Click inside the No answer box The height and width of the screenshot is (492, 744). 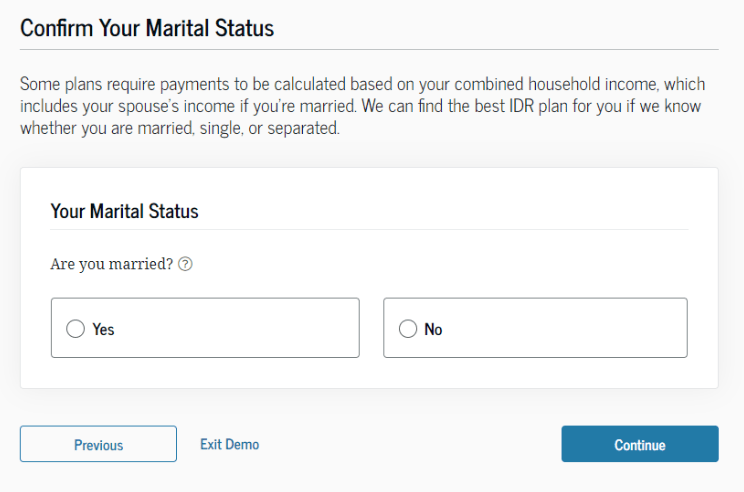point(560,328)
